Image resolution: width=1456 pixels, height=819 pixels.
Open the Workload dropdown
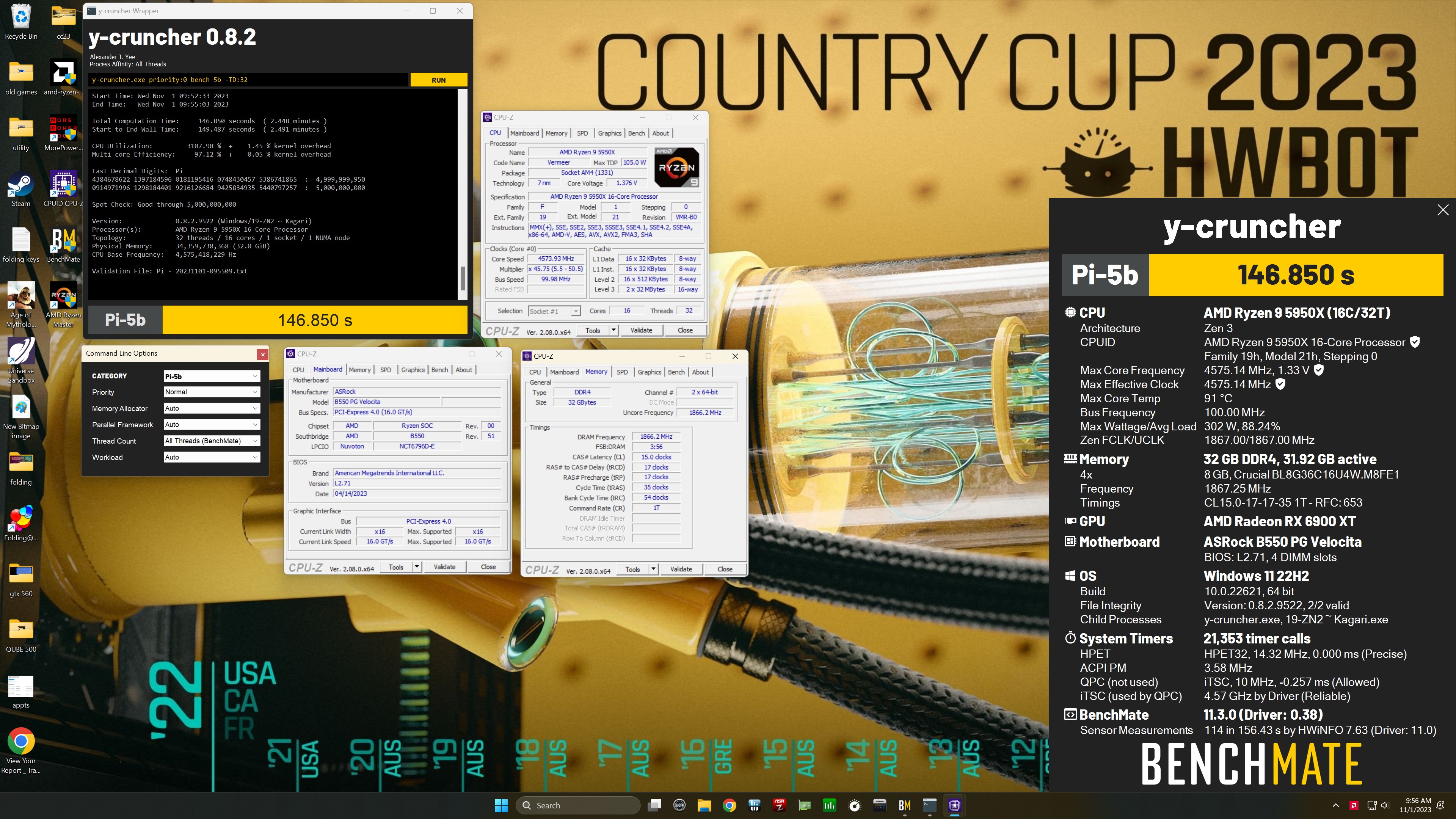[x=212, y=457]
